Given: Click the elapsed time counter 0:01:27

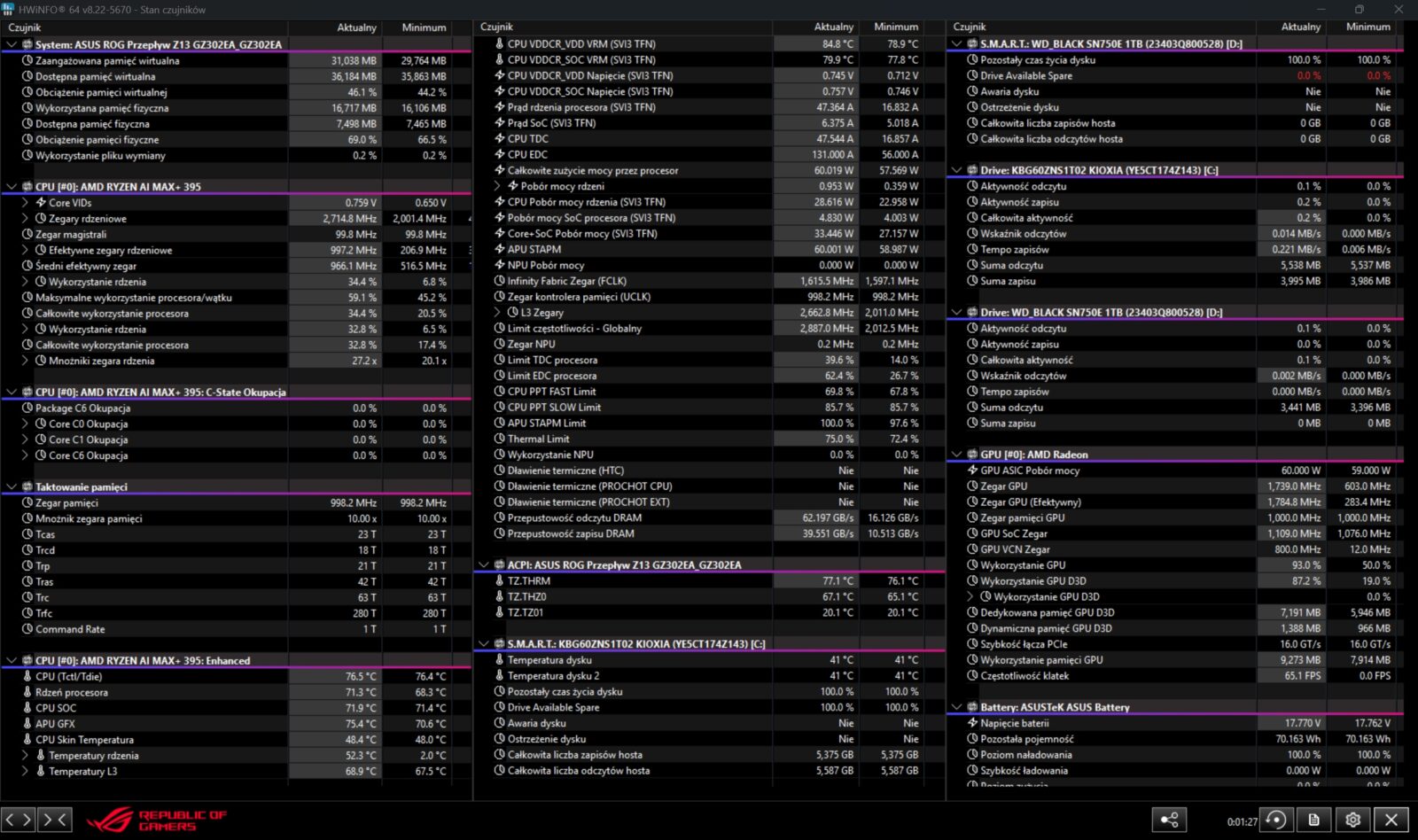Looking at the screenshot, I should (x=1242, y=821).
